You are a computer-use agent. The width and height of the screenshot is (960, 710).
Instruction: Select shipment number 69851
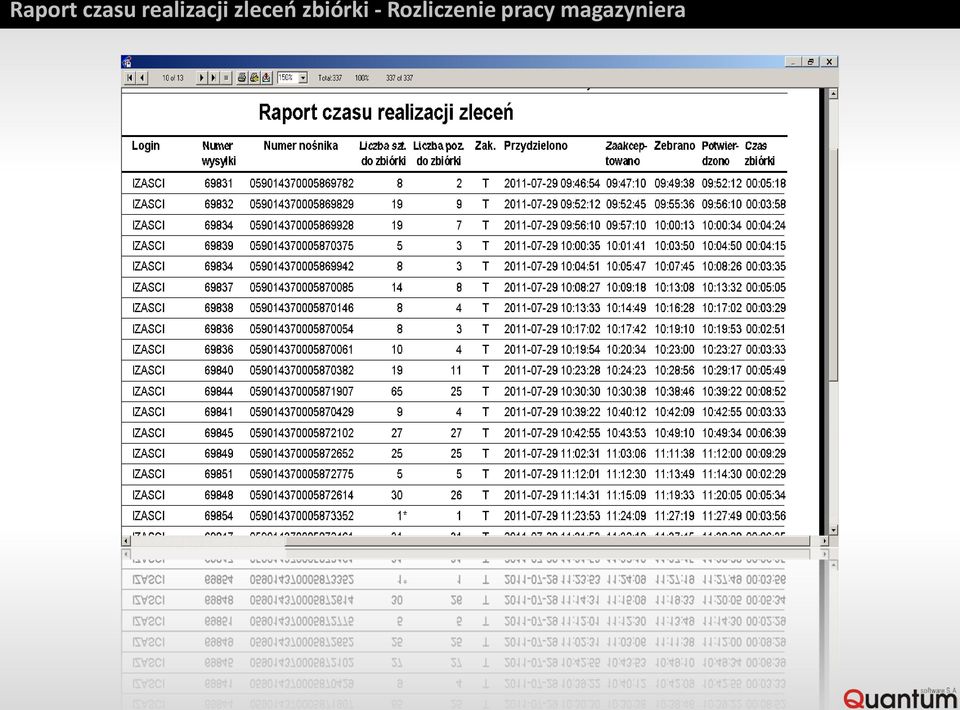(219, 474)
